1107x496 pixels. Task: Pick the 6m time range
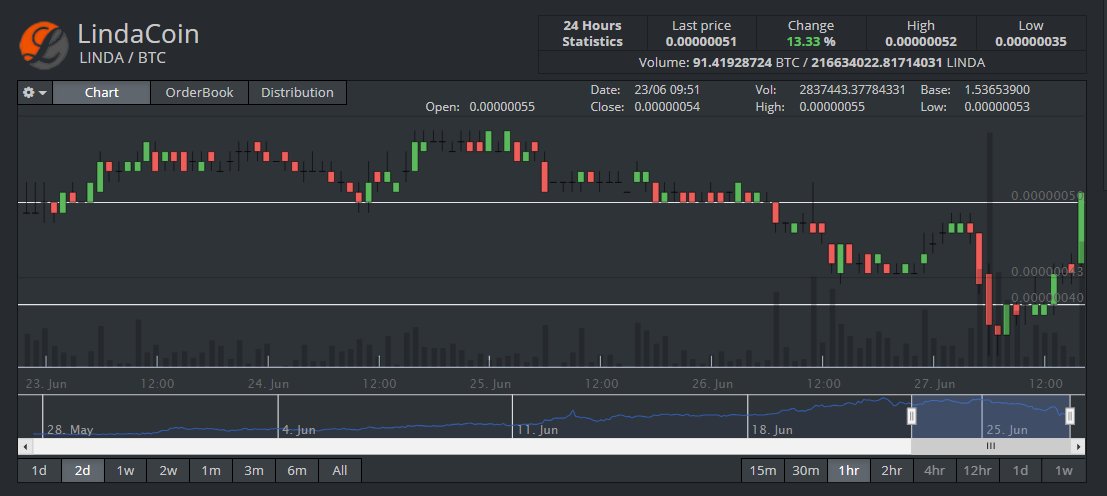(297, 471)
